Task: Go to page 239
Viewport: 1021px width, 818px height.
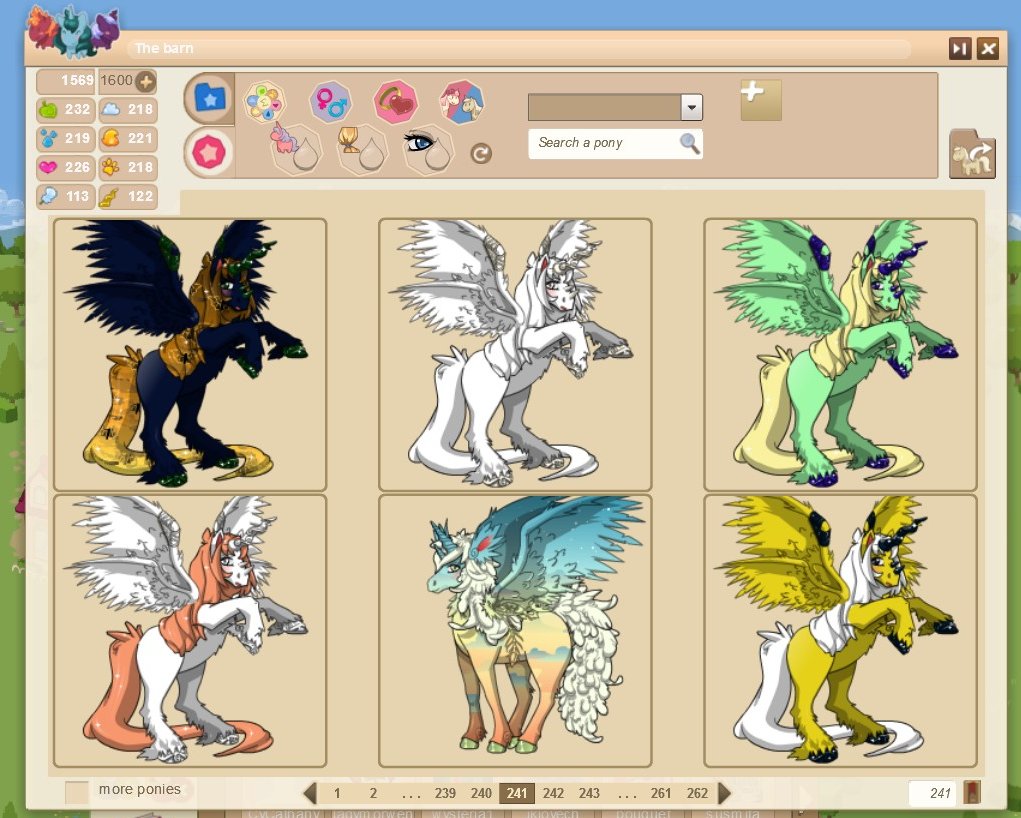Action: coord(445,793)
